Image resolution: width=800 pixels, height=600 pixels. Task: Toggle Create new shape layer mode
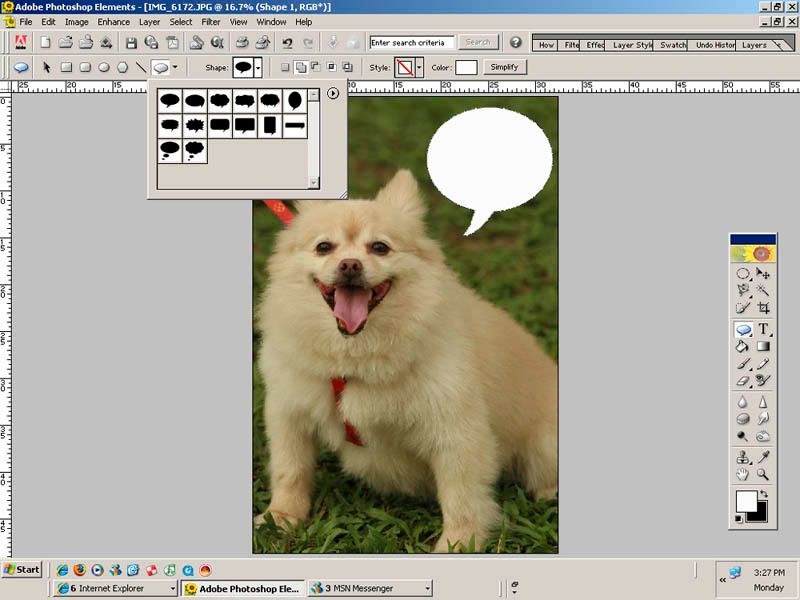tap(285, 67)
